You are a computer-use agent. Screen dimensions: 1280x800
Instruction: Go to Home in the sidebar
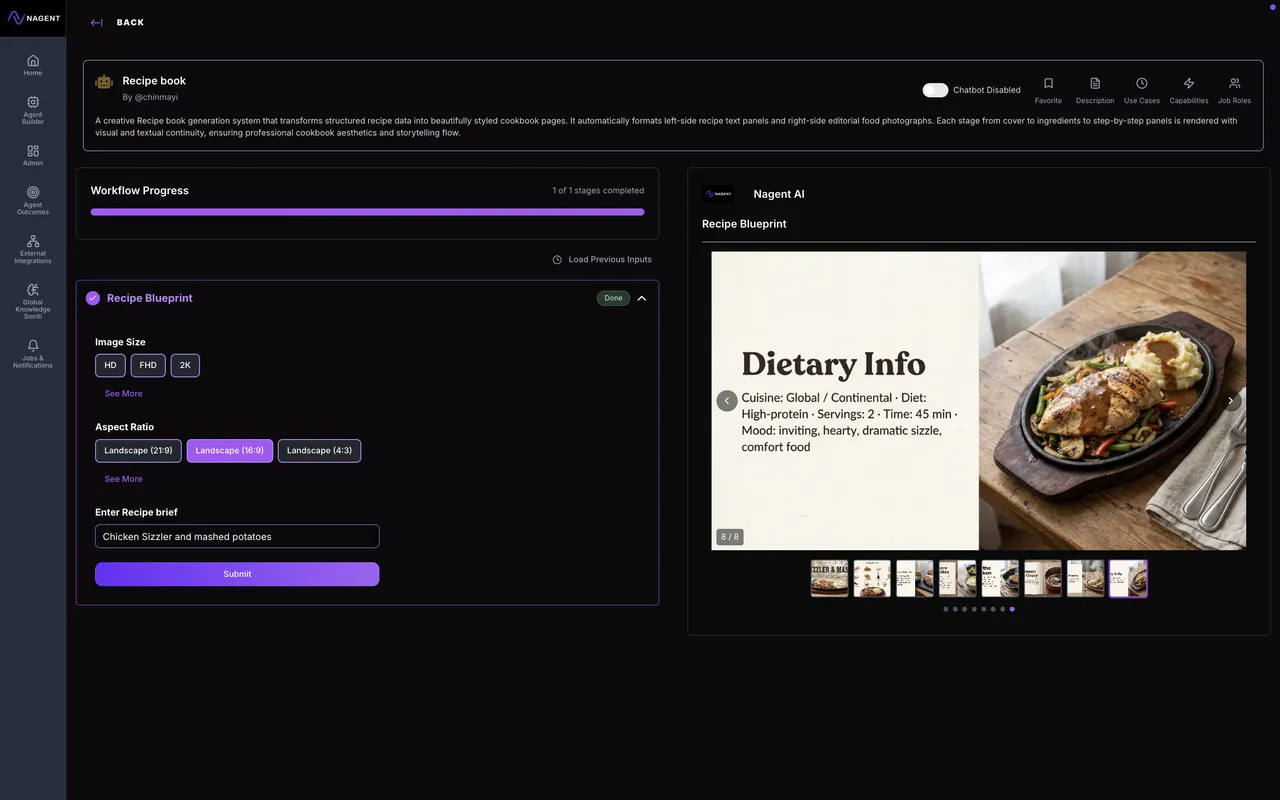point(33,65)
